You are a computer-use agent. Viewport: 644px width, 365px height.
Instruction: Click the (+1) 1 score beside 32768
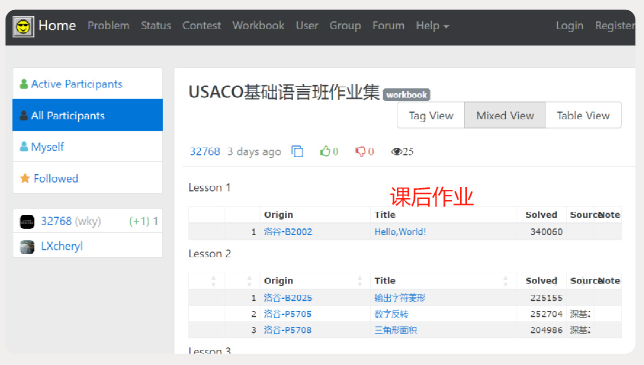(143, 221)
